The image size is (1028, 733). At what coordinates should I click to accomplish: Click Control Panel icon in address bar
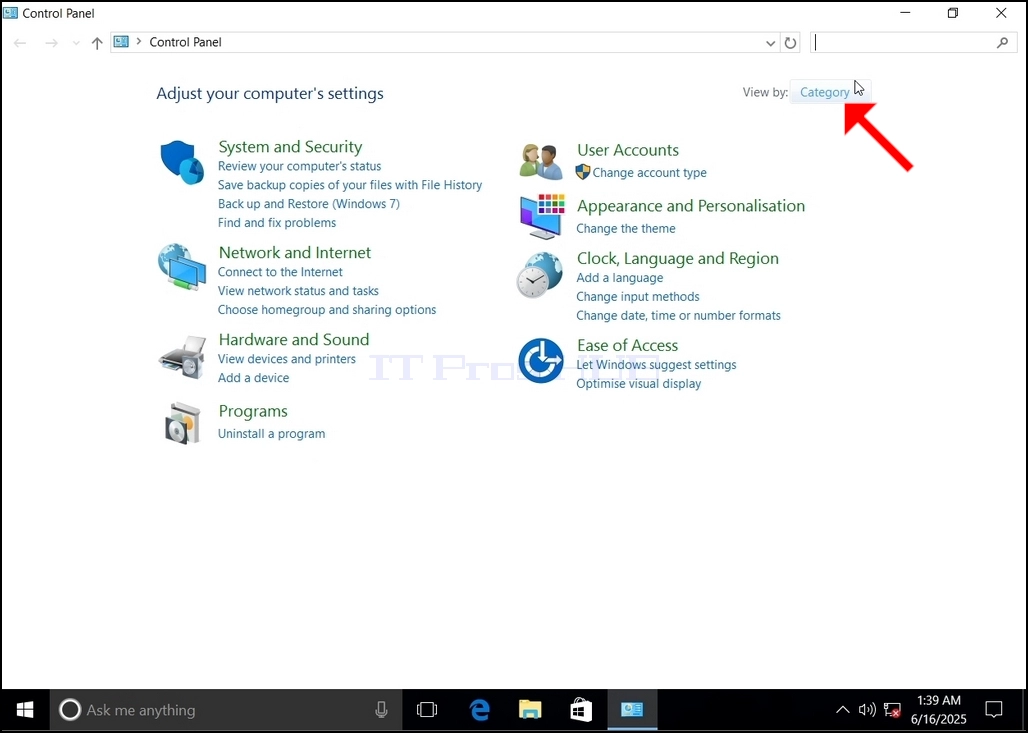121,42
